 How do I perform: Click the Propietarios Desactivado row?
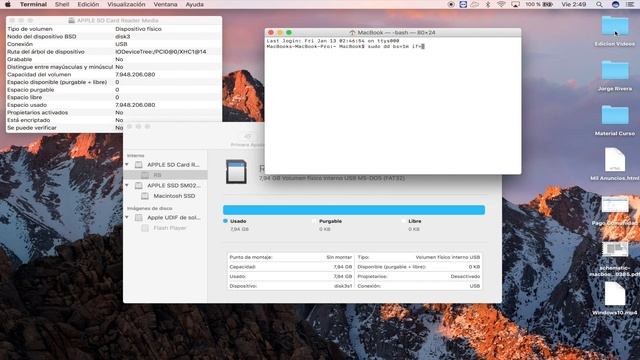(x=419, y=276)
